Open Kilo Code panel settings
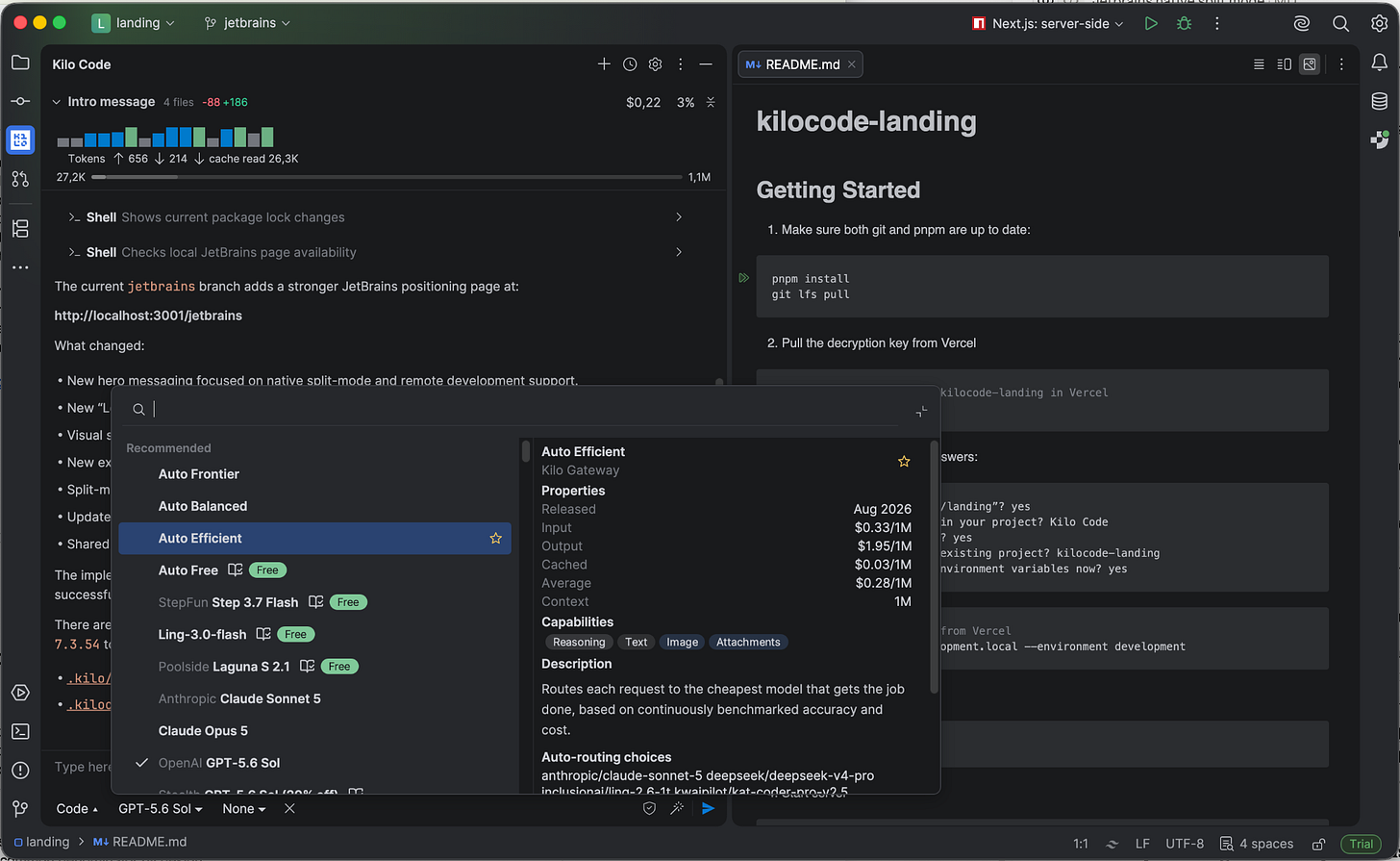 655,64
